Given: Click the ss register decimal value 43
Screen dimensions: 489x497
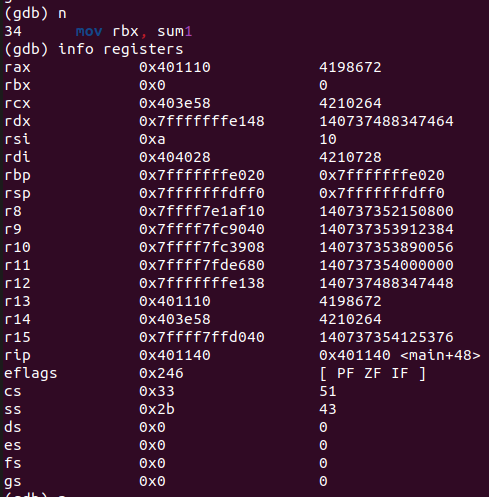Looking at the screenshot, I should click(x=328, y=409).
